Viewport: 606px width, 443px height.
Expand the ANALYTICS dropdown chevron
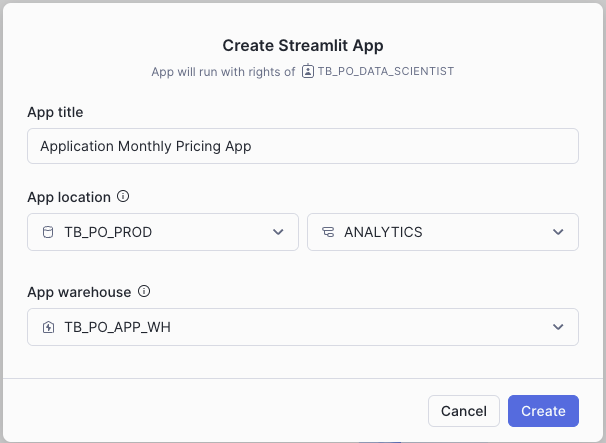click(558, 232)
